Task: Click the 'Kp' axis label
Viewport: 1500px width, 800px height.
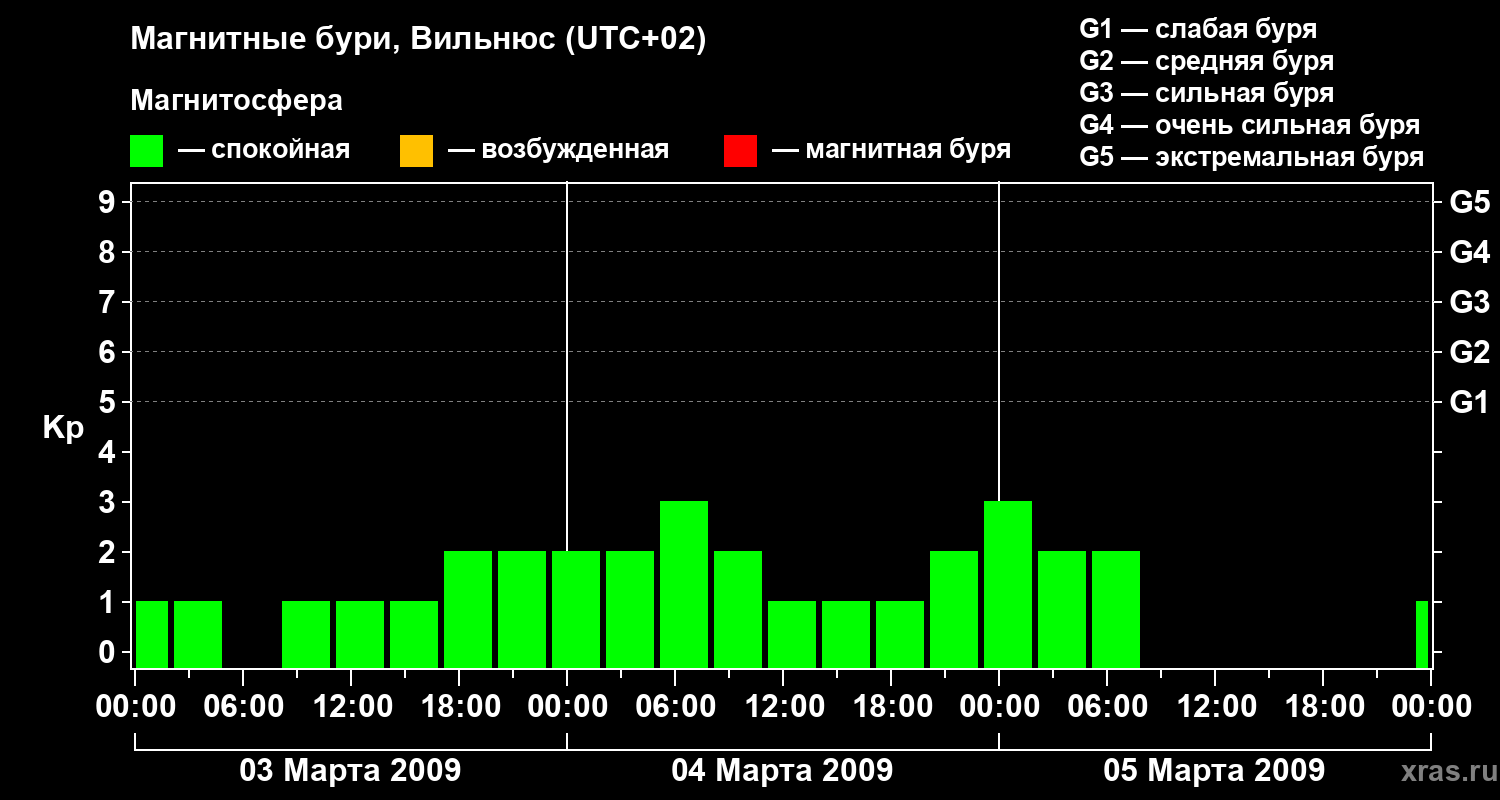Action: (x=63, y=428)
